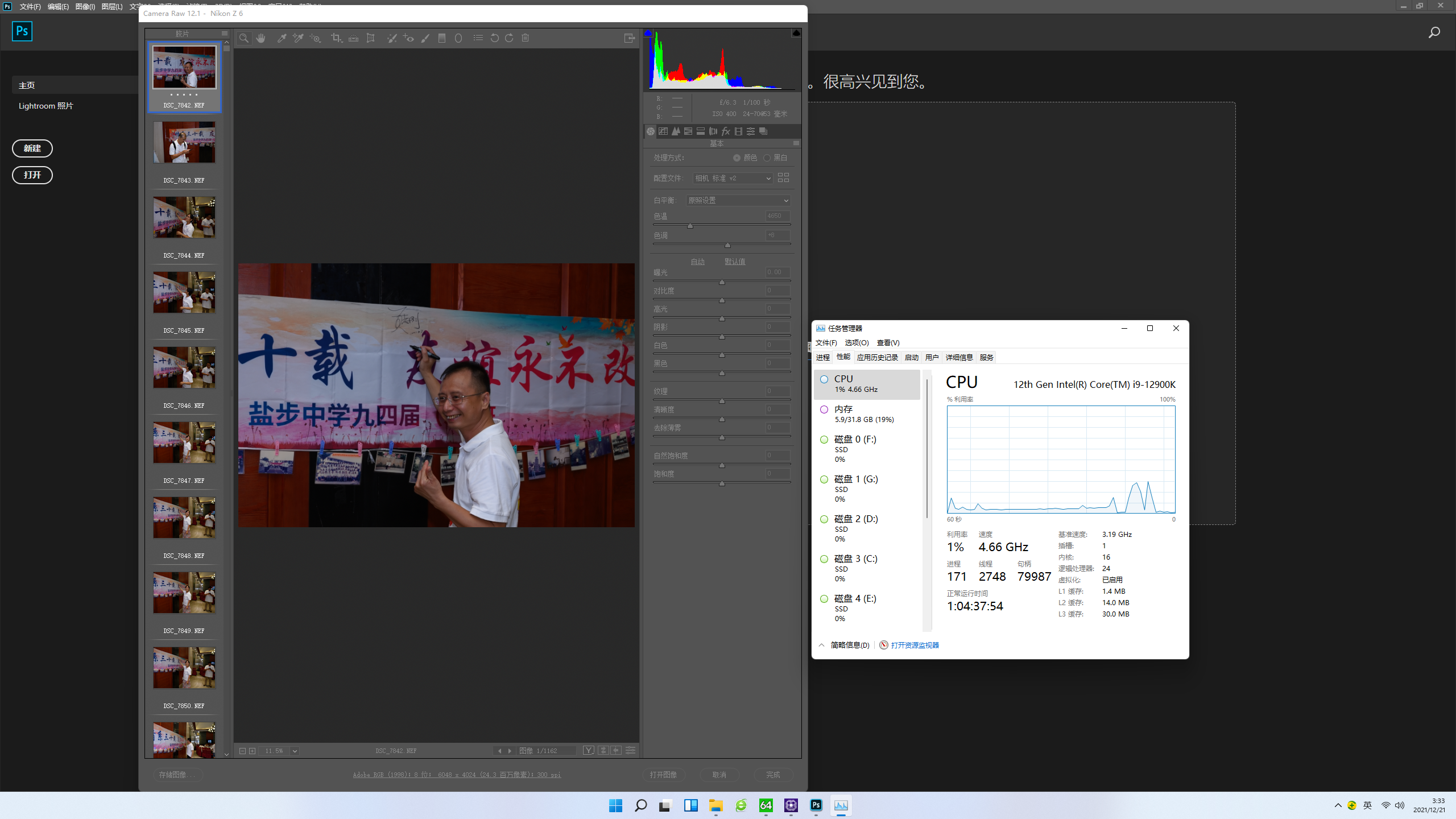Select the White Balance eyedropper tool

click(x=282, y=38)
